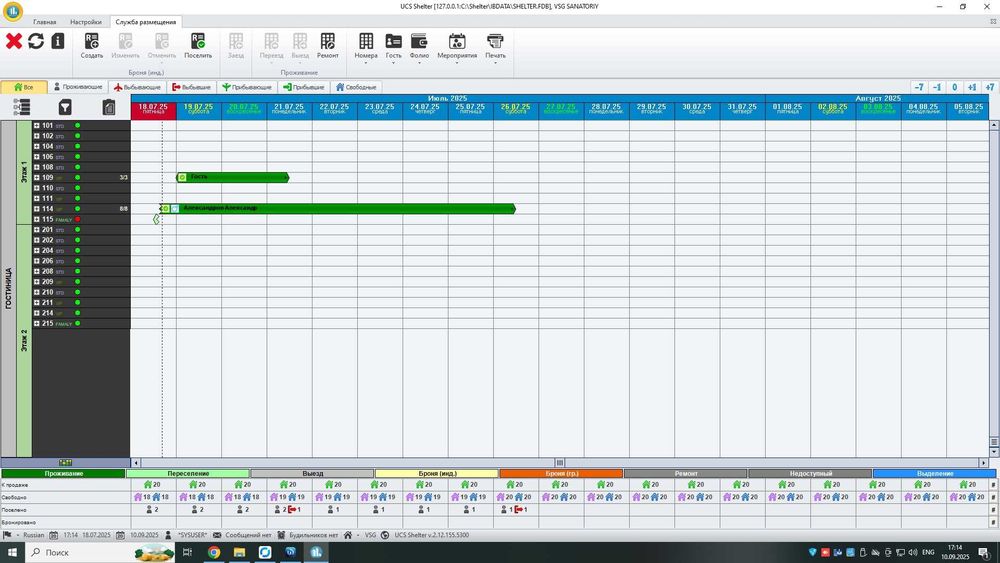Click the room card icon above the room list

(109, 107)
